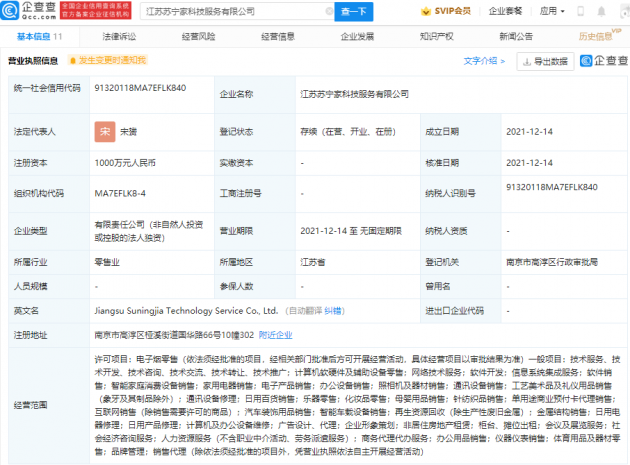Click the Qcc.com logo icon
The image size is (630, 465).
point(10,10)
